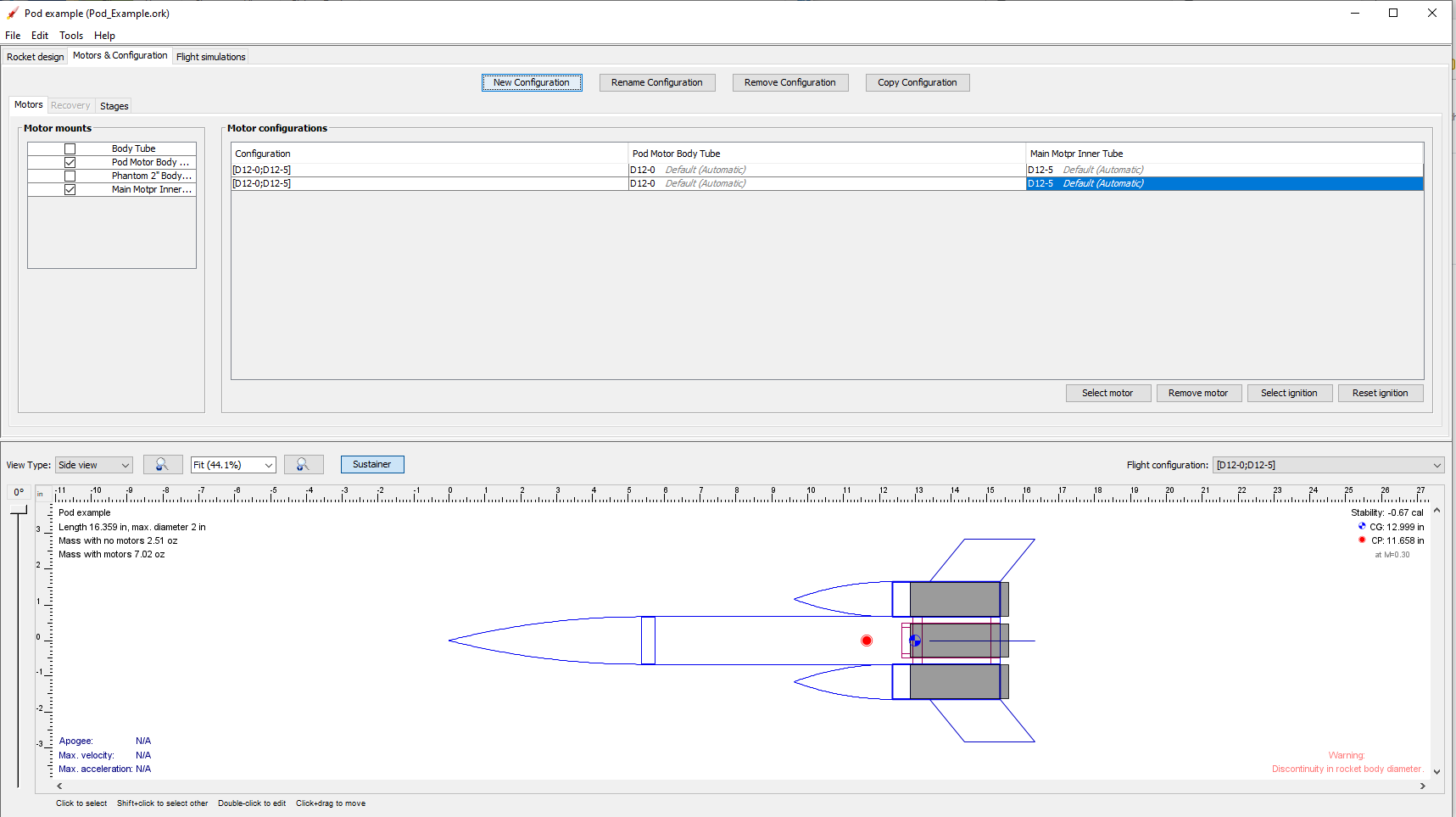Open the Tools menu

coord(71,35)
